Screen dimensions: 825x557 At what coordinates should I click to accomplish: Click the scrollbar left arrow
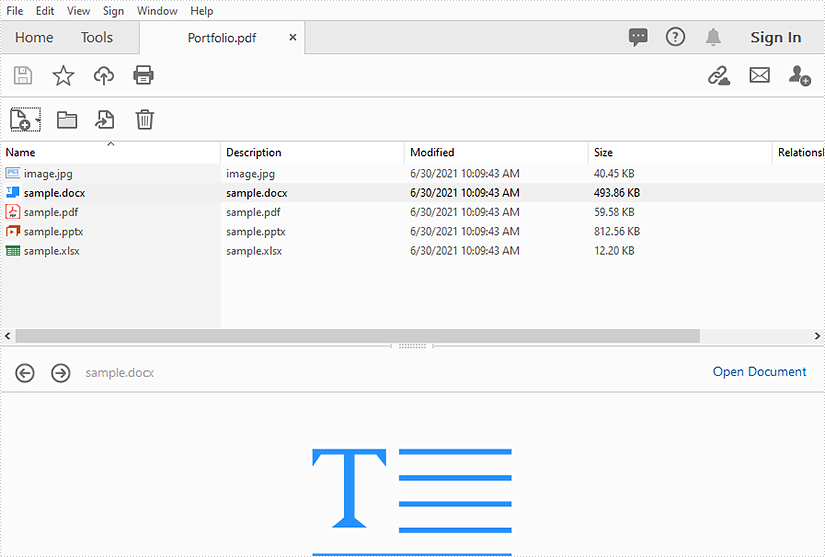click(x=7, y=336)
